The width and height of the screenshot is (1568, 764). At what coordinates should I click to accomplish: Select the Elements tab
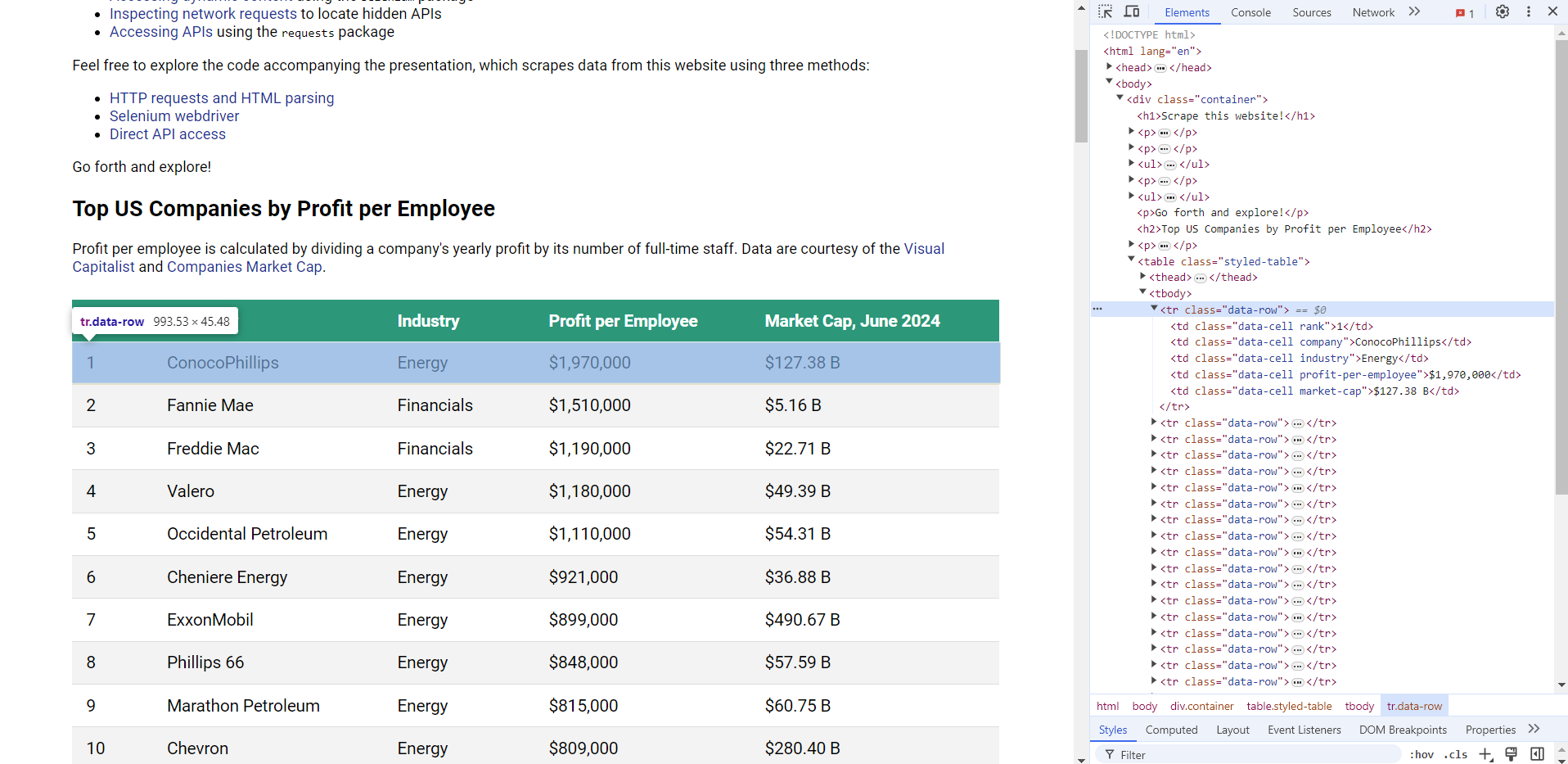(x=1187, y=12)
